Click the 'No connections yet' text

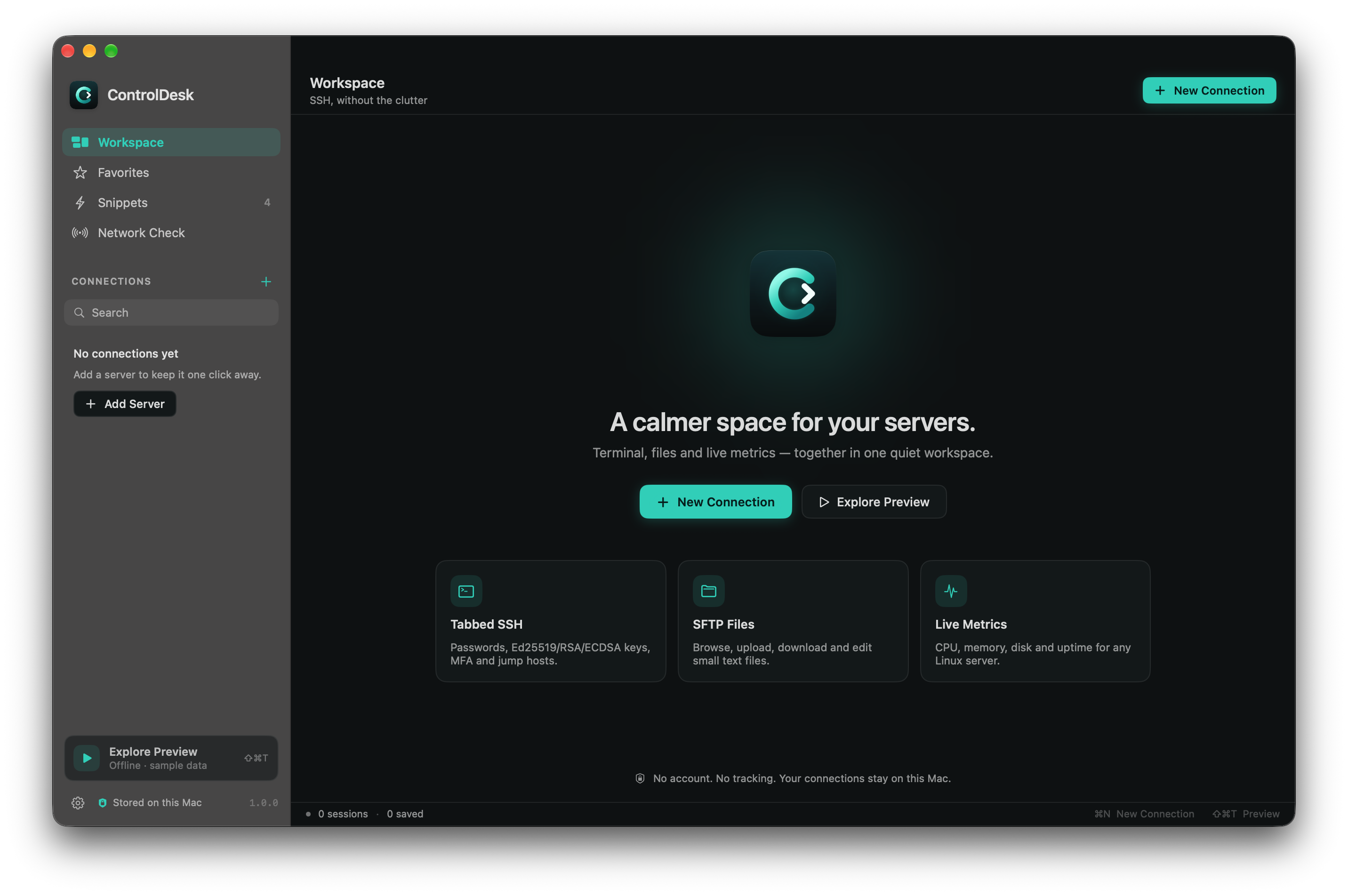coord(126,354)
